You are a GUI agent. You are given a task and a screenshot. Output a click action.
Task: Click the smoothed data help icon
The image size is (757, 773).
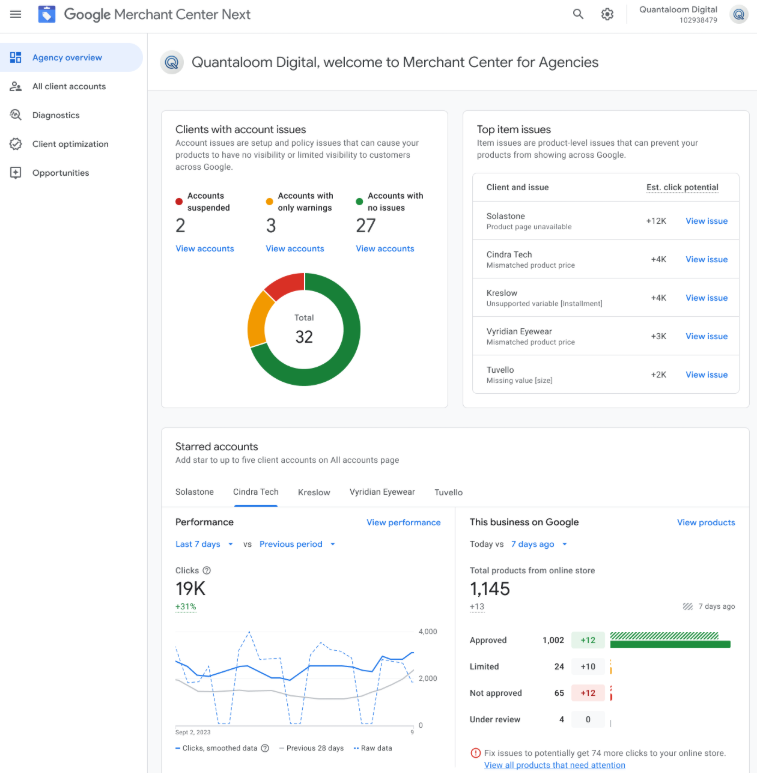coord(265,748)
